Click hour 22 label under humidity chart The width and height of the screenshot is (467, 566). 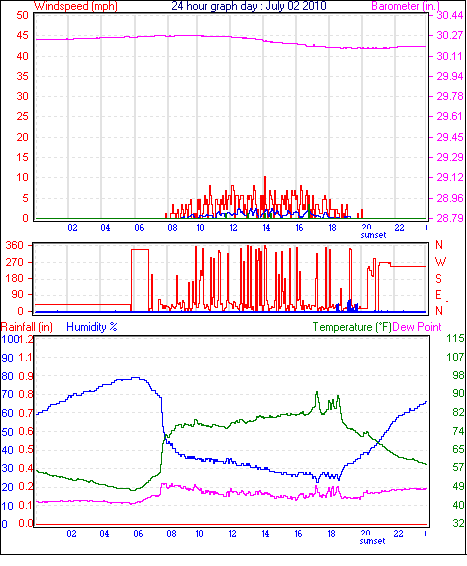(398, 534)
